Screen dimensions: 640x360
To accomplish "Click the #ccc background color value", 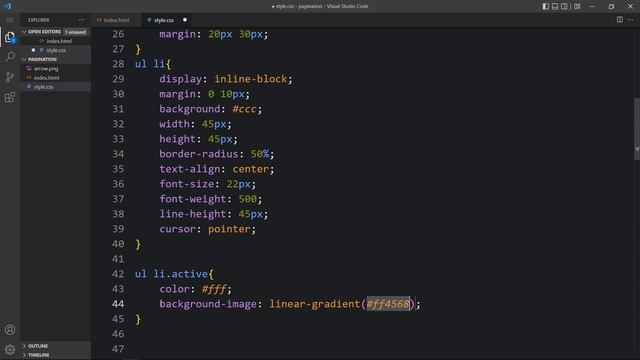I will pyautogui.click(x=244, y=109).
